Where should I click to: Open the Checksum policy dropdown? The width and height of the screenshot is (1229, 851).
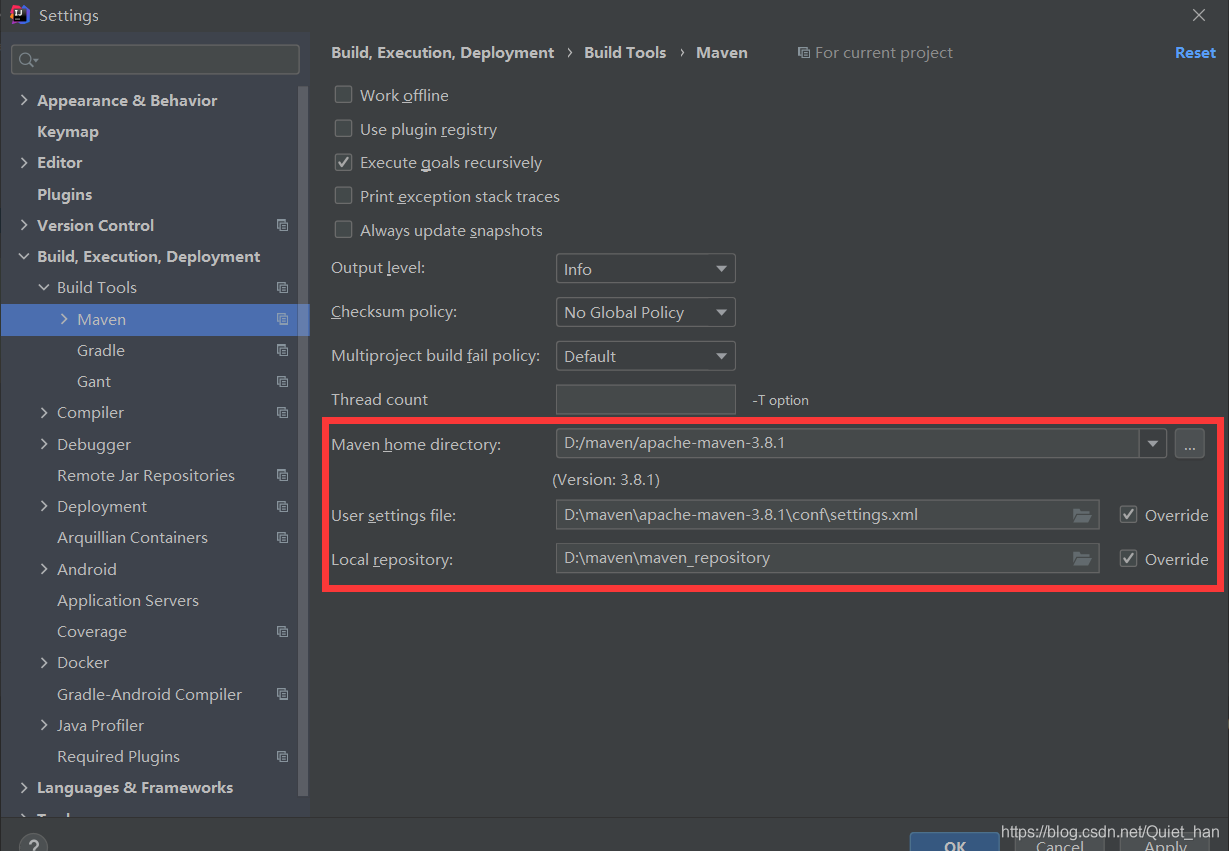[x=645, y=312]
